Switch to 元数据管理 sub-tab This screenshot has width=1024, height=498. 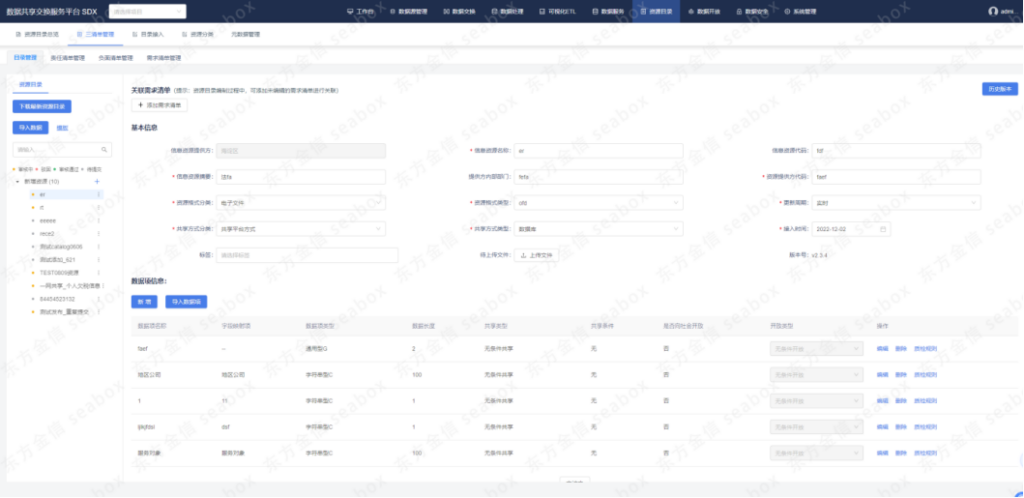246,34
